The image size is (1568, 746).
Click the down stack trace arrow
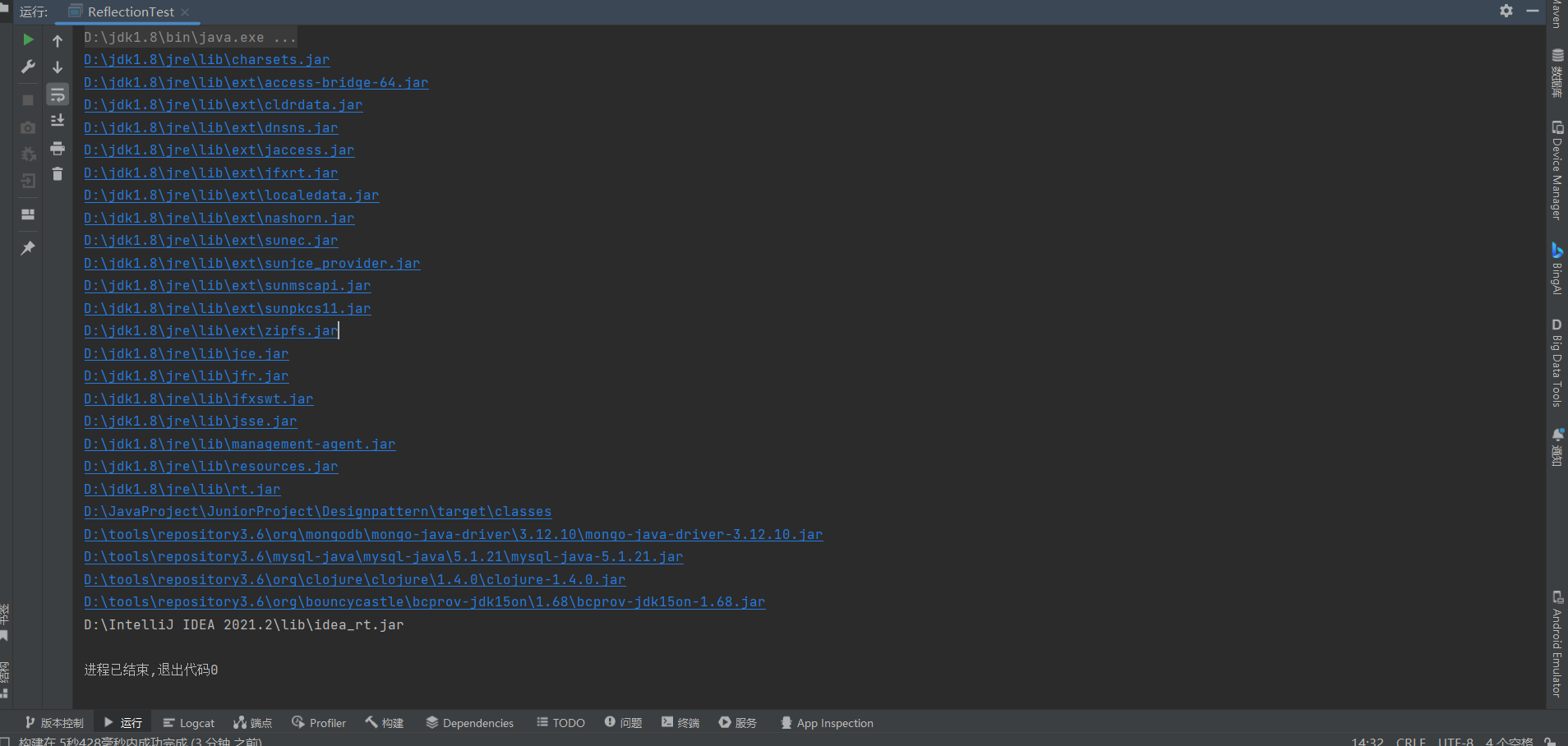pos(58,67)
